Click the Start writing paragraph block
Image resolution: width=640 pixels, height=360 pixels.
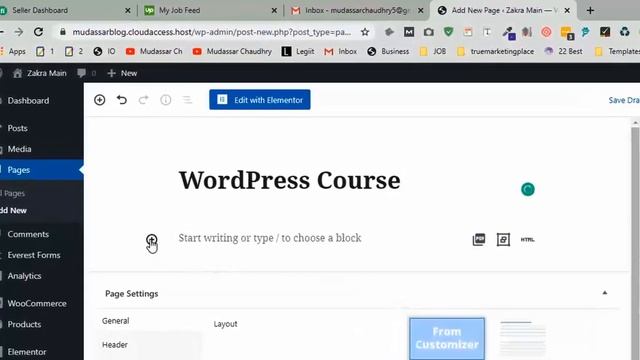pyautogui.click(x=270, y=238)
